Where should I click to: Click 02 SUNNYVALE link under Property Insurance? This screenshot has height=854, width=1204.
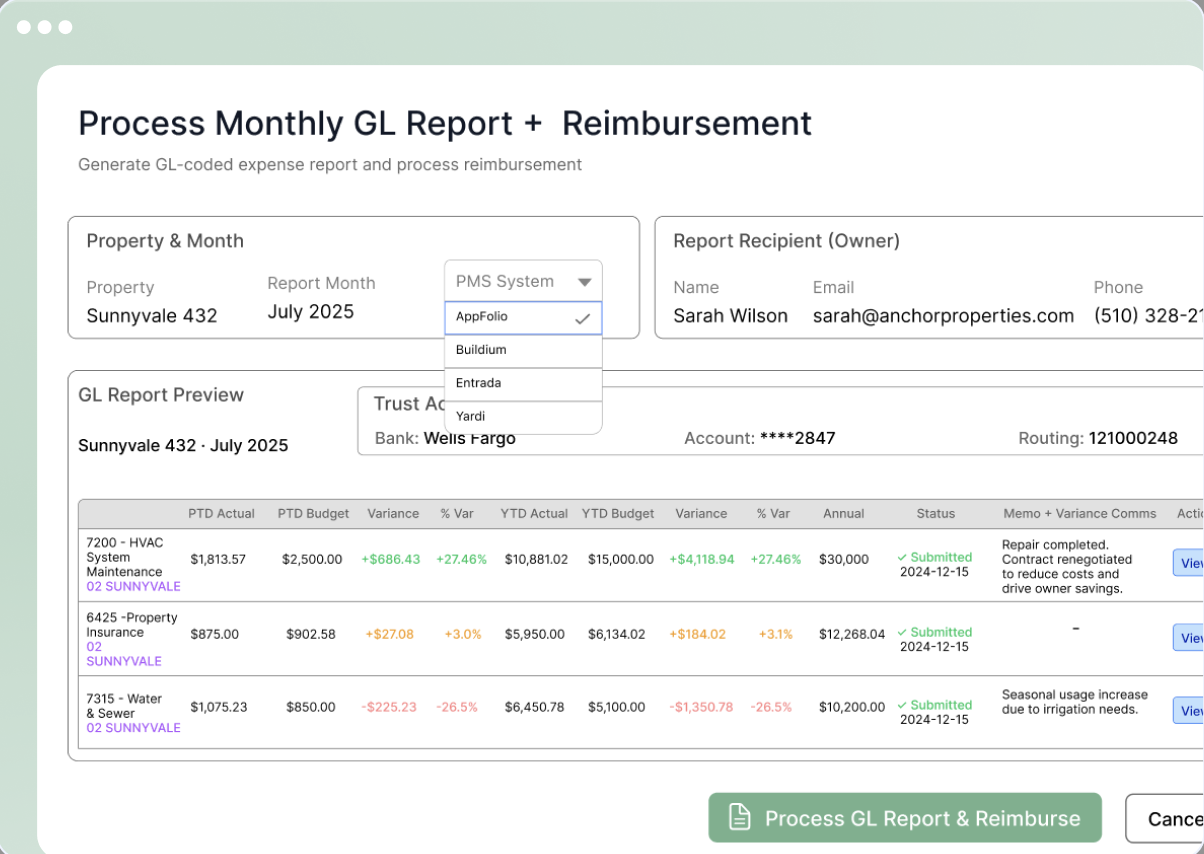pos(124,654)
